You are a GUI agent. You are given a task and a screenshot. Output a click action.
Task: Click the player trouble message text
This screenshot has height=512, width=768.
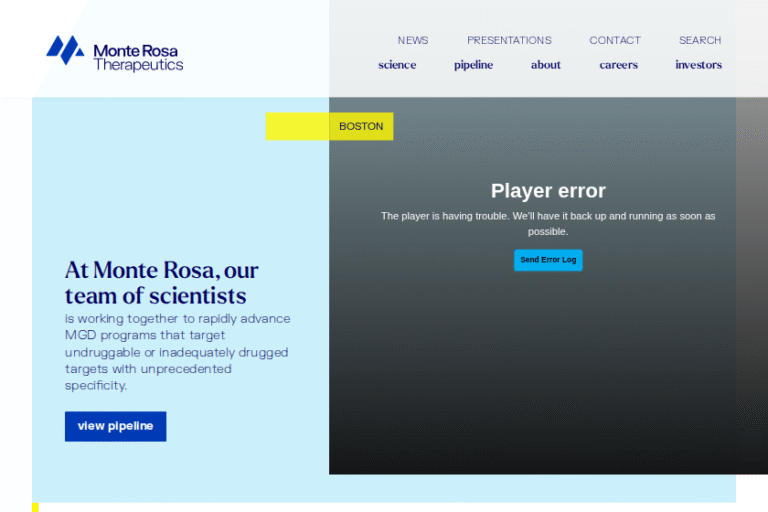[548, 223]
